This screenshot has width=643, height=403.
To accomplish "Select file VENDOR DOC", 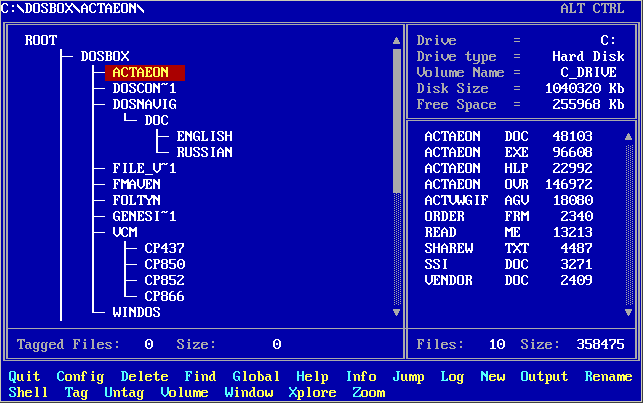I will click(x=508, y=280).
